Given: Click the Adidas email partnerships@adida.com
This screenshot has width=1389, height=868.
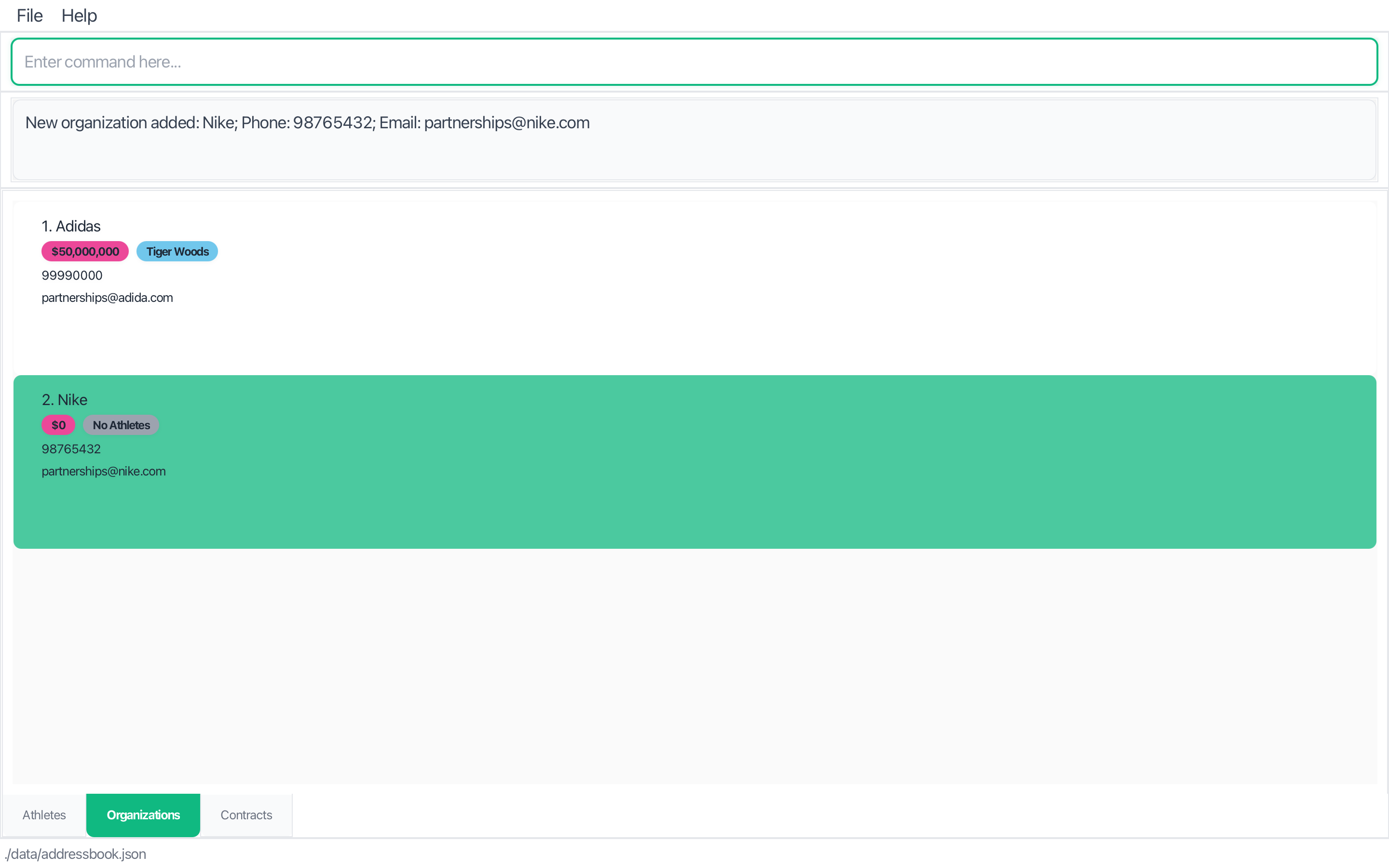Looking at the screenshot, I should [108, 298].
